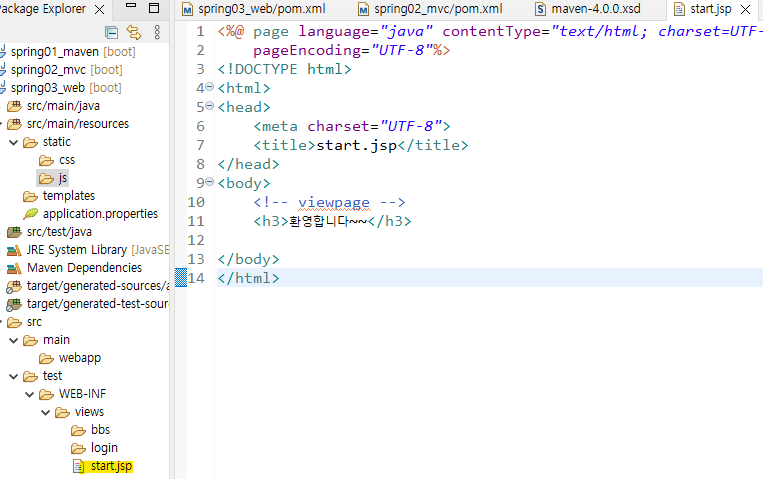The width and height of the screenshot is (763, 479).
Task: Select spring02_mvc project
Action: pyautogui.click(x=67, y=70)
